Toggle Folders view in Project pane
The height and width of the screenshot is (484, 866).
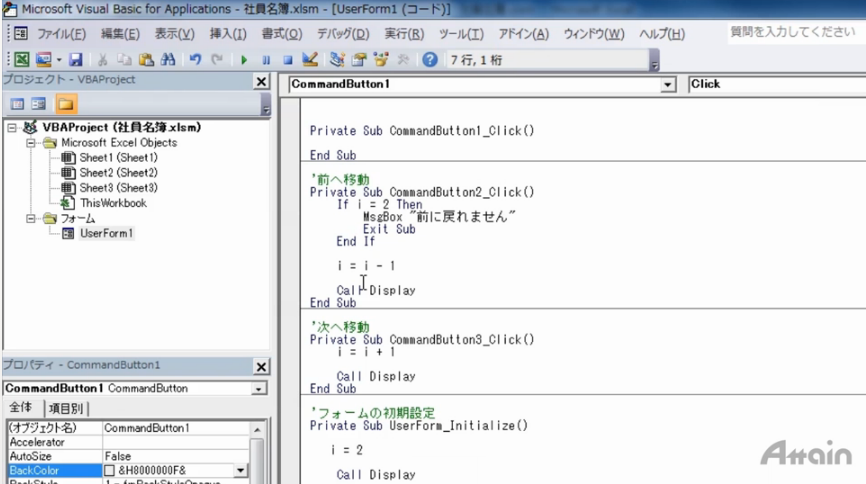[x=65, y=104]
